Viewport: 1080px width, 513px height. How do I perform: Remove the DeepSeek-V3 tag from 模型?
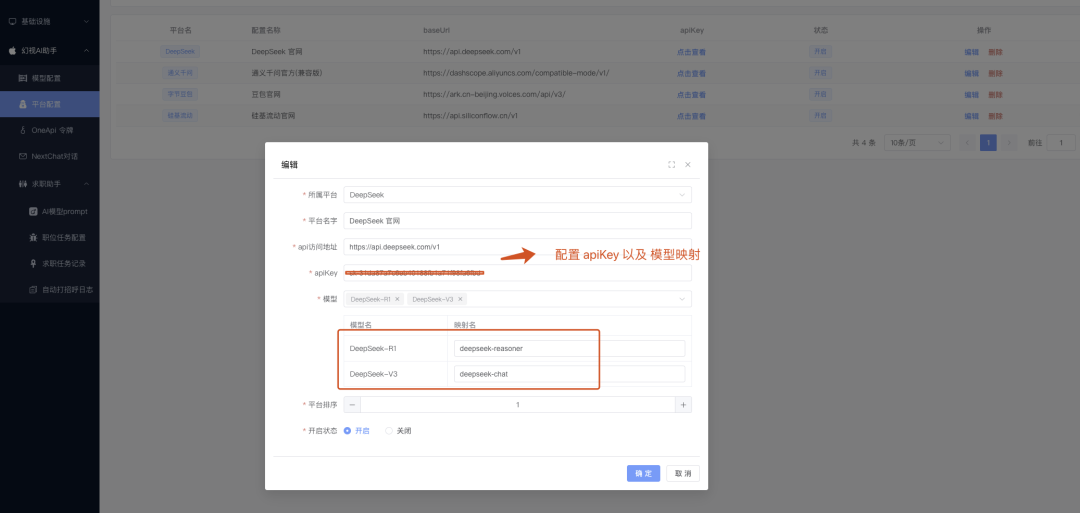click(x=460, y=299)
